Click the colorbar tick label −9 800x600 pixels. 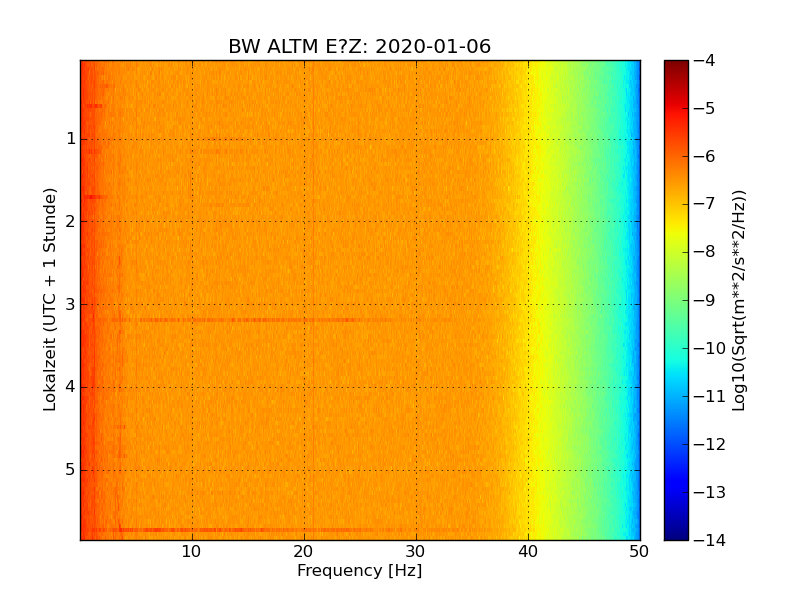click(x=705, y=300)
